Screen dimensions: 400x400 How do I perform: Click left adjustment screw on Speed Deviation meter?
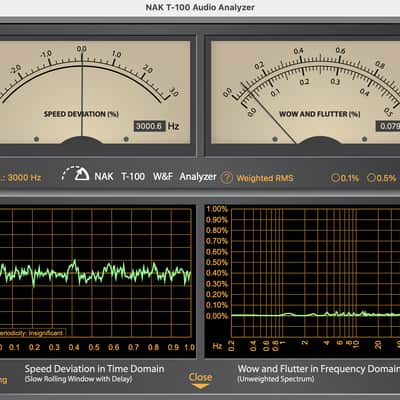pyautogui.click(x=37, y=139)
